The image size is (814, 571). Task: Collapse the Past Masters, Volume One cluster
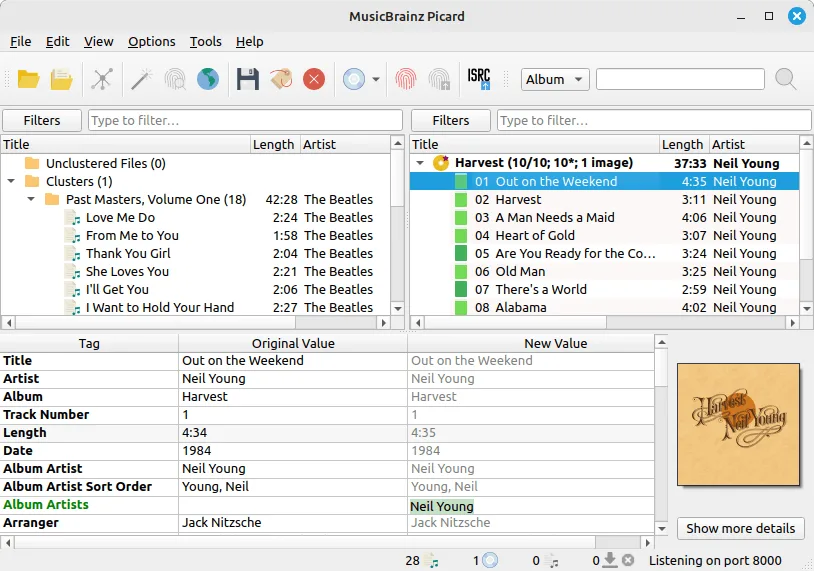pos(31,199)
